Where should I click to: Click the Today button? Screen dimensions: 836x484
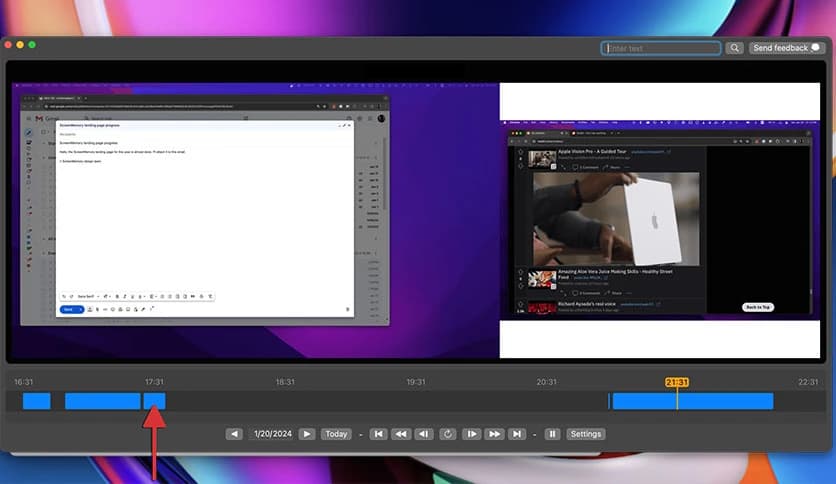[336, 434]
